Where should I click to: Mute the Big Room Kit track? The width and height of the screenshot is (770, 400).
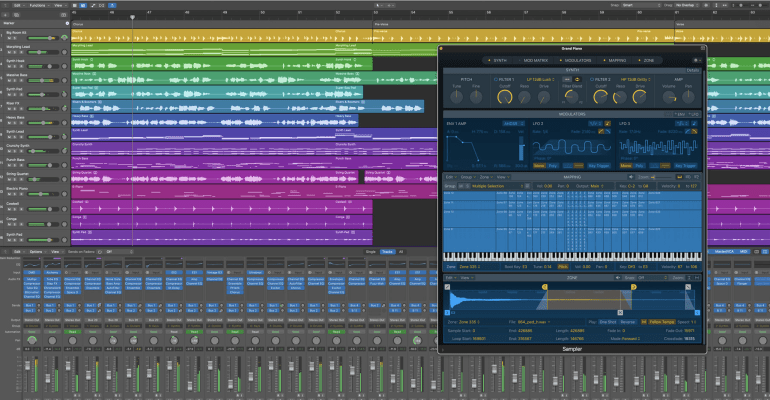tap(9, 38)
